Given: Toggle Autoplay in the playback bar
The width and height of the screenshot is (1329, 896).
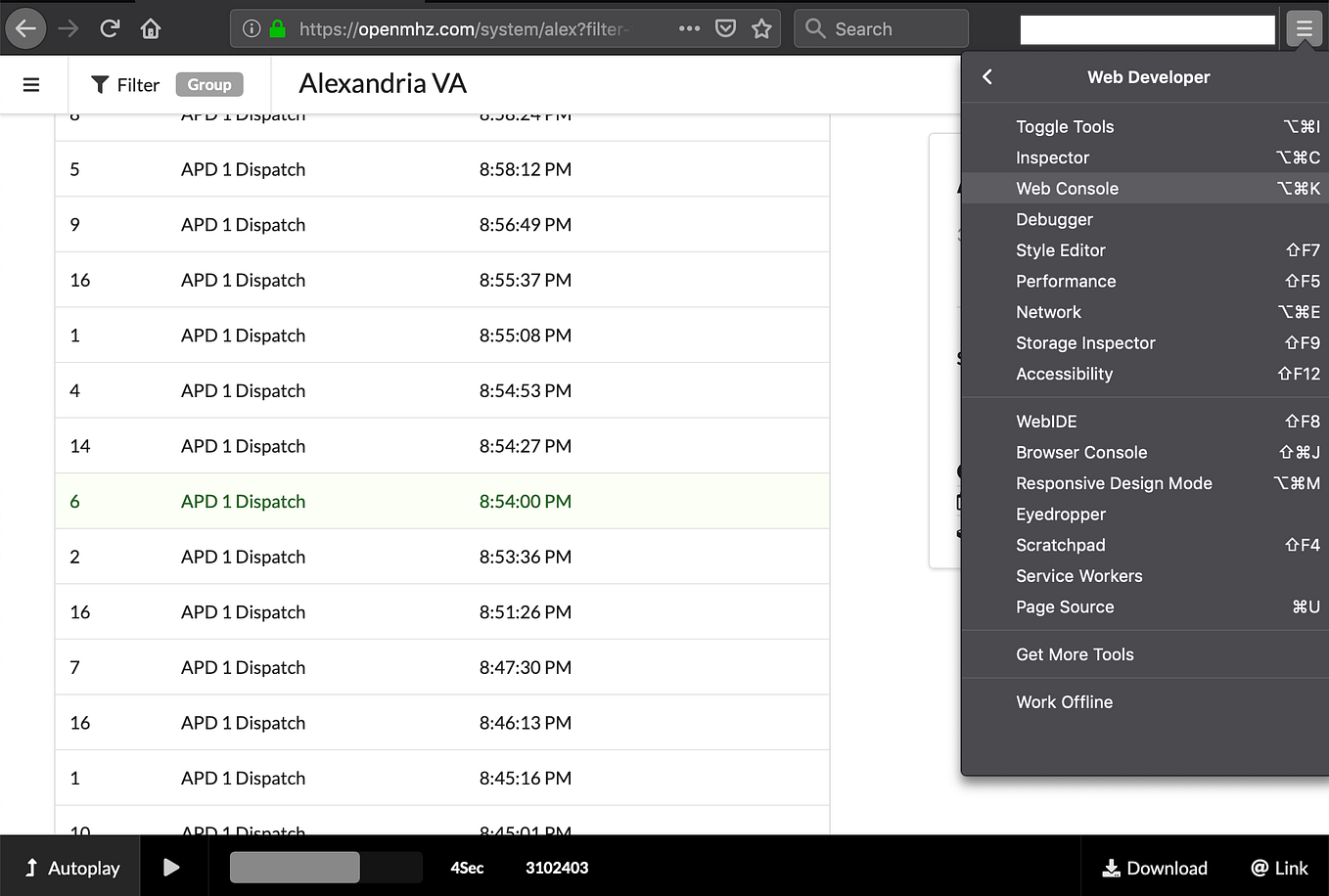Looking at the screenshot, I should (70, 867).
